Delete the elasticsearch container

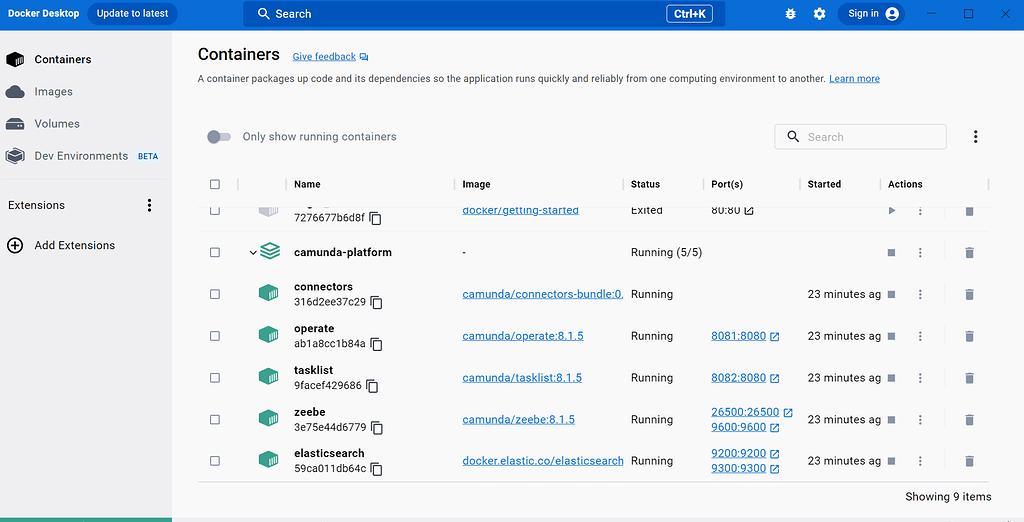pos(969,461)
